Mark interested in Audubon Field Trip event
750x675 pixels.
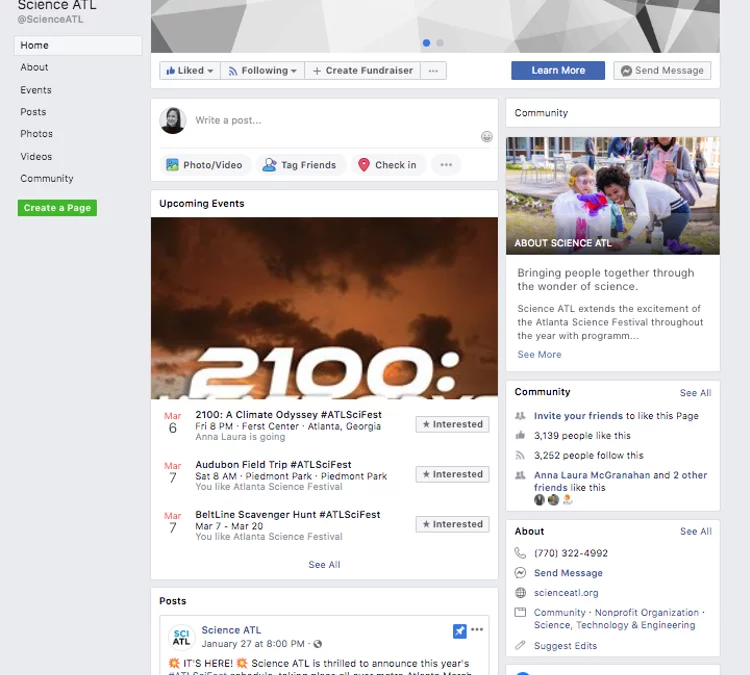[x=452, y=474]
